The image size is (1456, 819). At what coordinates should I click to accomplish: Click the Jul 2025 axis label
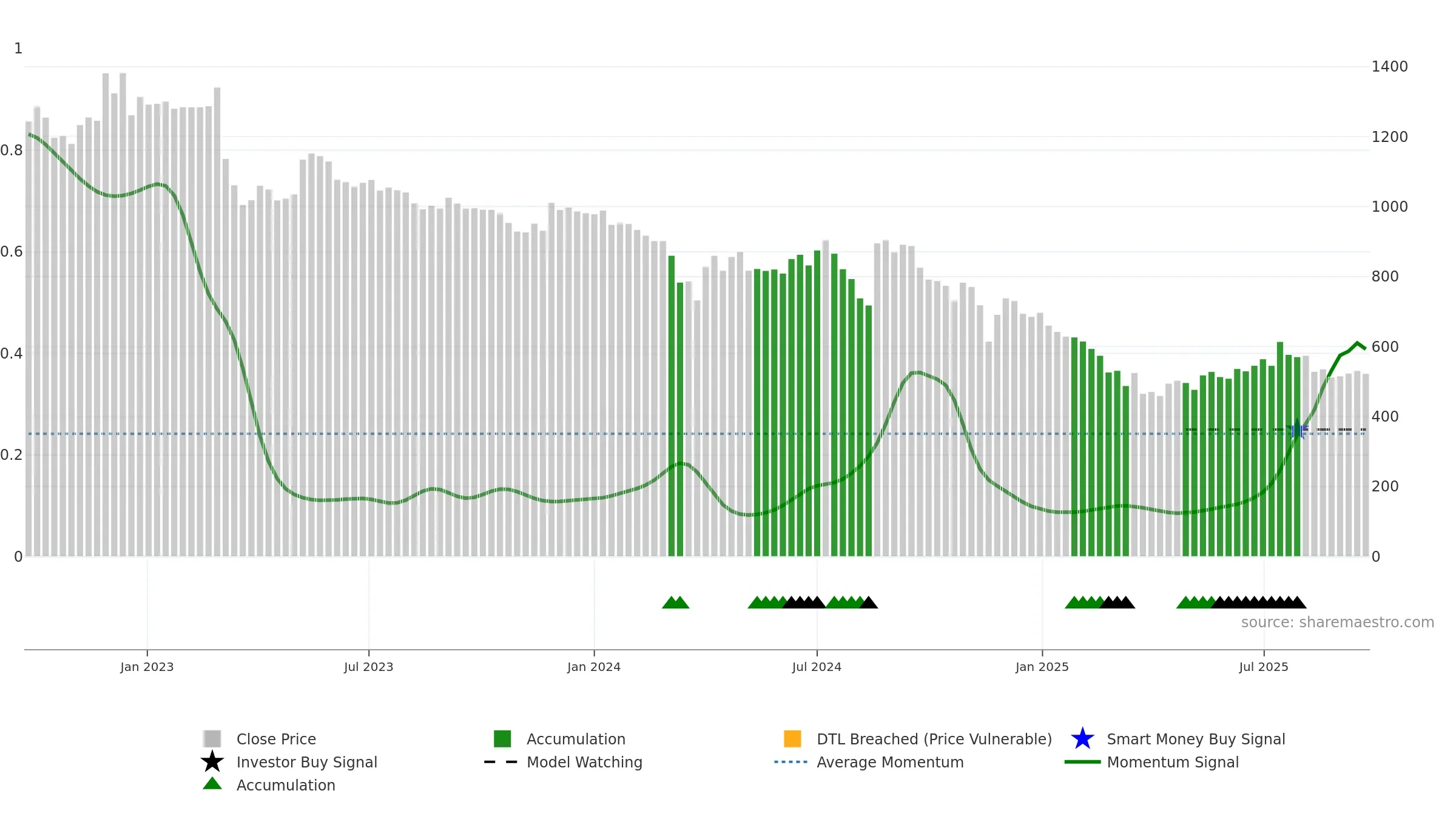[1264, 667]
